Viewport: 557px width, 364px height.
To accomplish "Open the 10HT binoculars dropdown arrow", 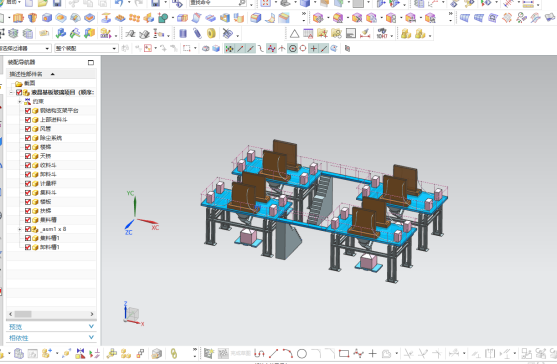I will click(x=391, y=36).
